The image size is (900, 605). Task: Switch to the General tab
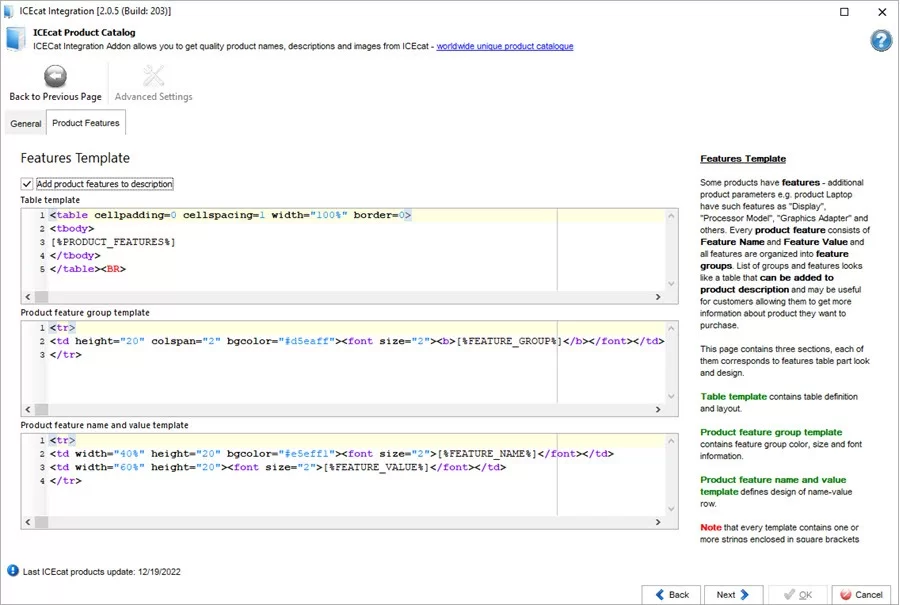tap(25, 123)
